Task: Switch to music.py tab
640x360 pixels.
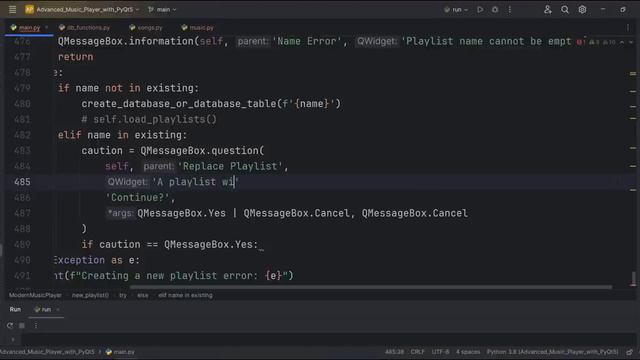Action: [x=198, y=28]
